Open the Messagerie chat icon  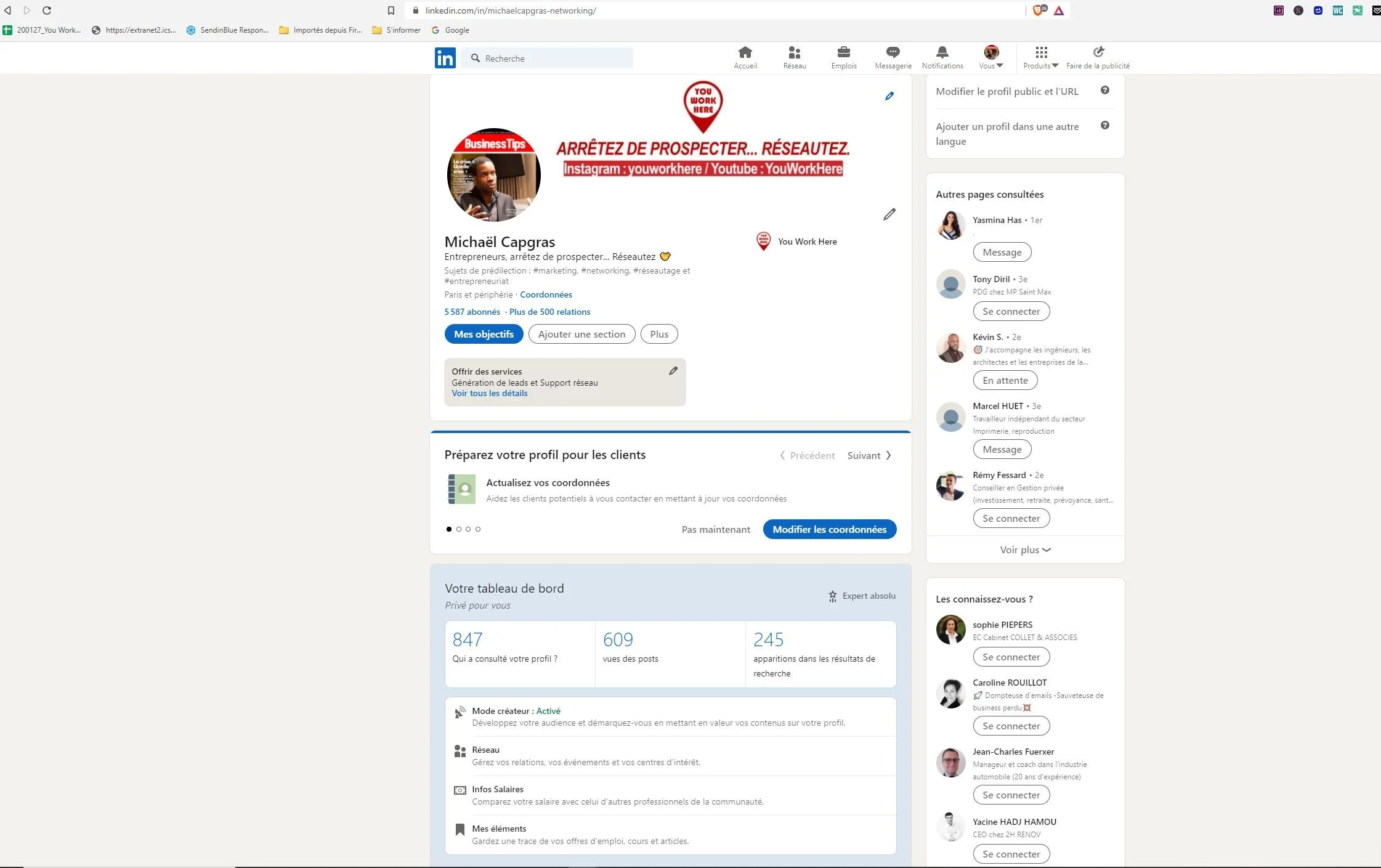click(893, 52)
